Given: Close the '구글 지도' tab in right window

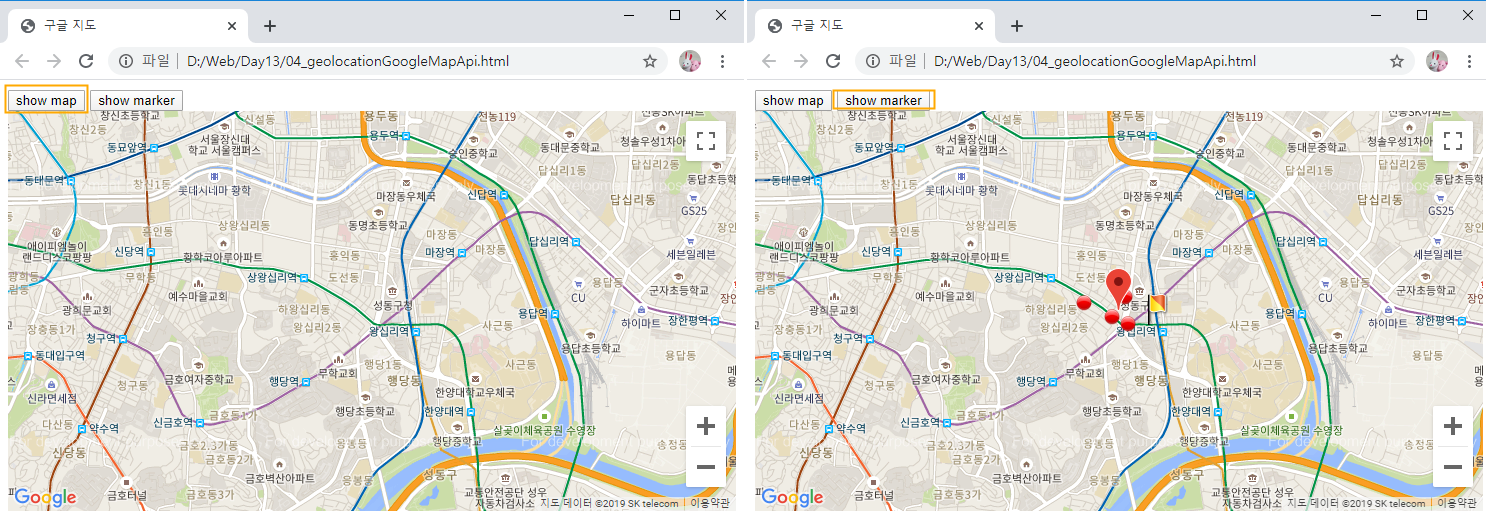Looking at the screenshot, I should [979, 26].
